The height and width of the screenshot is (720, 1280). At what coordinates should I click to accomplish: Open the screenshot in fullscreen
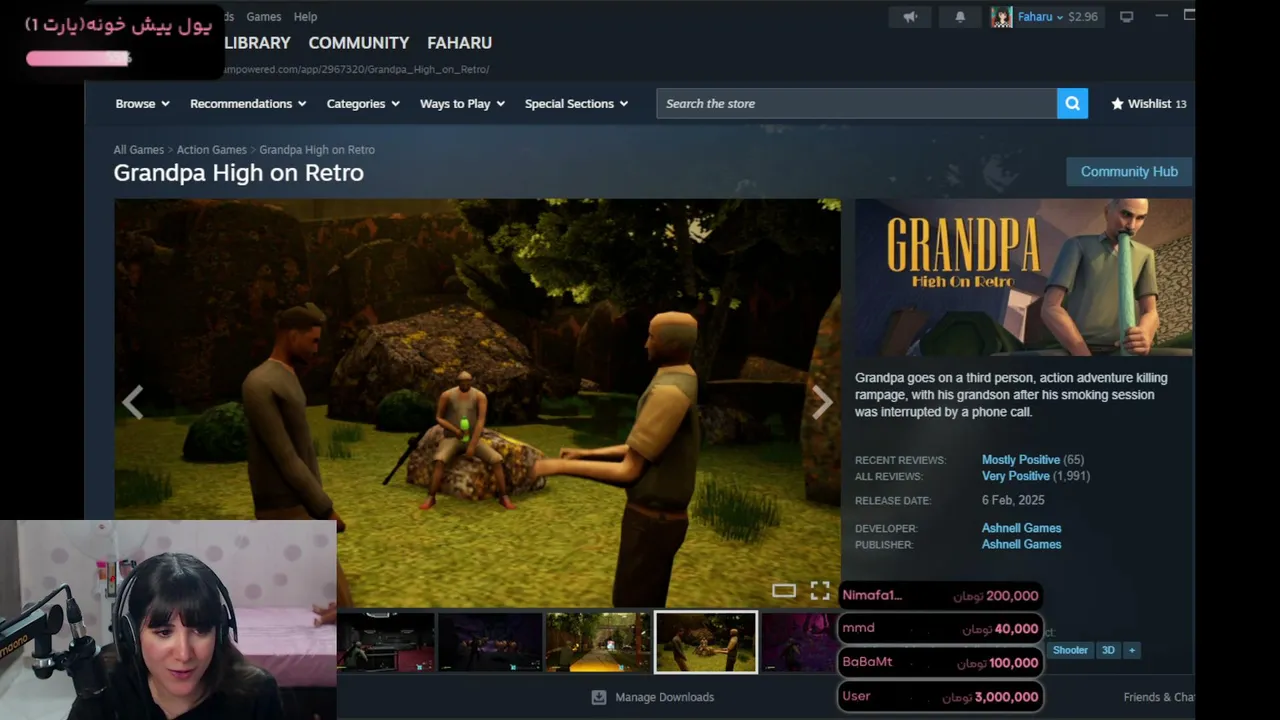coord(820,591)
